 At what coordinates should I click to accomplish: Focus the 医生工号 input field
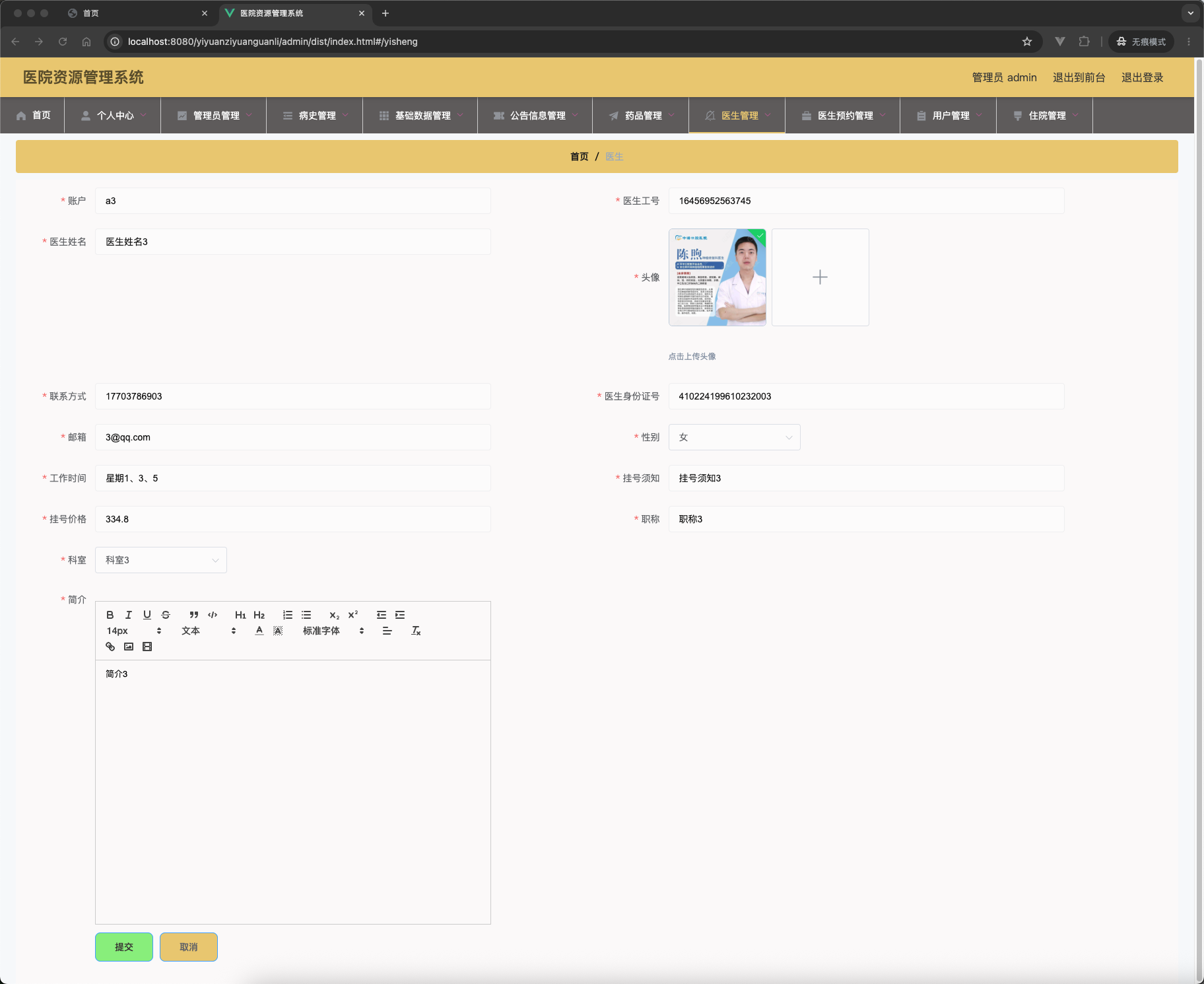(866, 201)
